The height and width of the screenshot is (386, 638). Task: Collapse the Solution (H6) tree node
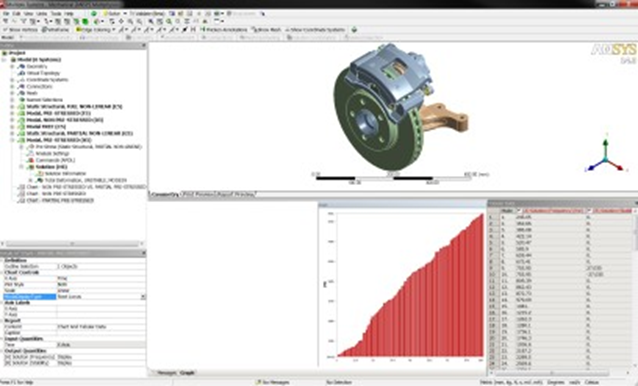pos(22,167)
